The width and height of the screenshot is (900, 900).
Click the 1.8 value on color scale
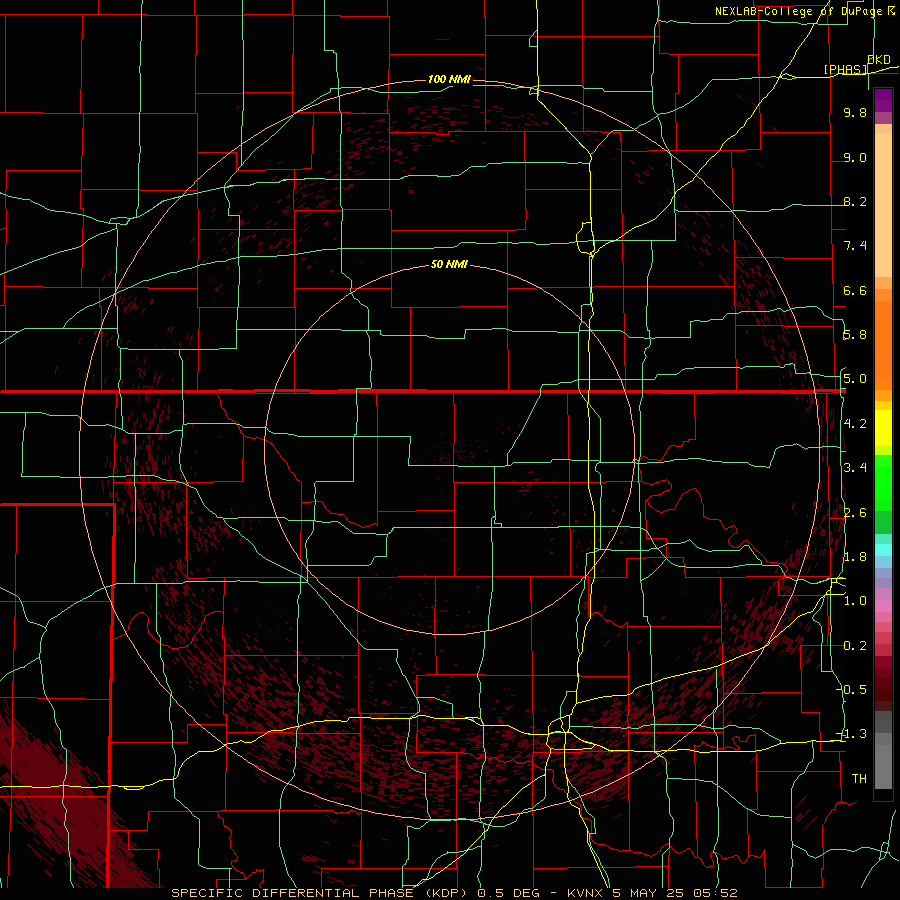pyautogui.click(x=855, y=557)
